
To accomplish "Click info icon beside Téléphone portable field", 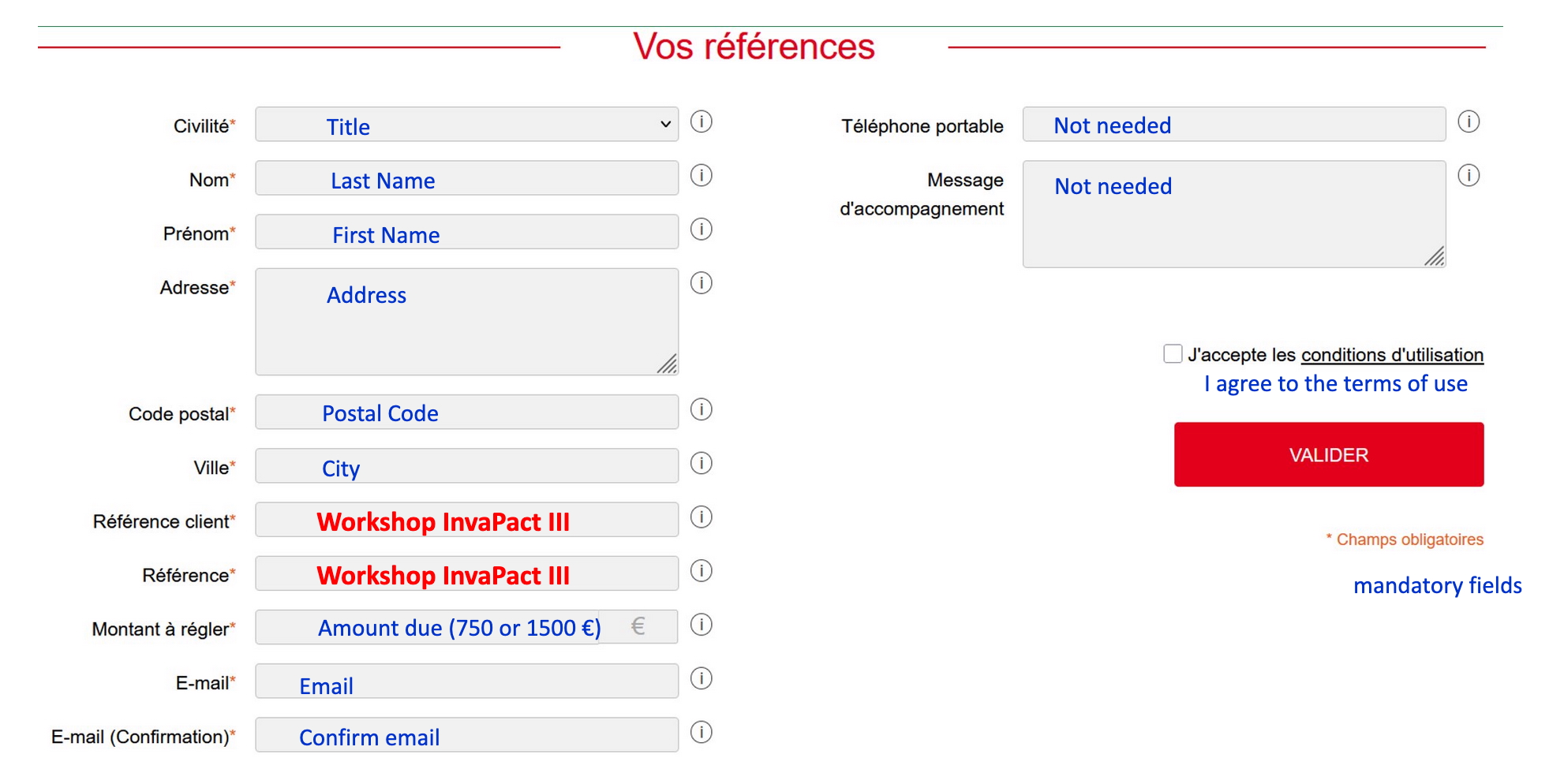I will pos(1468,122).
